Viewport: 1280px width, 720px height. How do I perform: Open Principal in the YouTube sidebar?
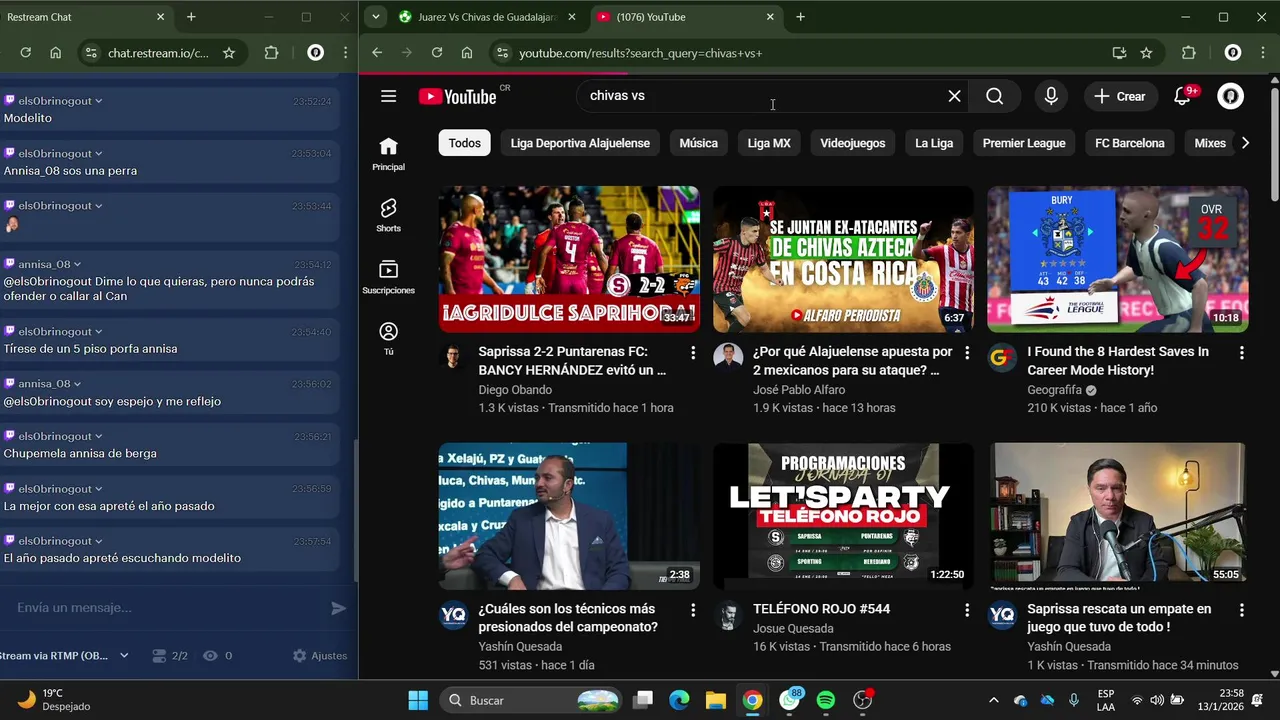pos(388,154)
